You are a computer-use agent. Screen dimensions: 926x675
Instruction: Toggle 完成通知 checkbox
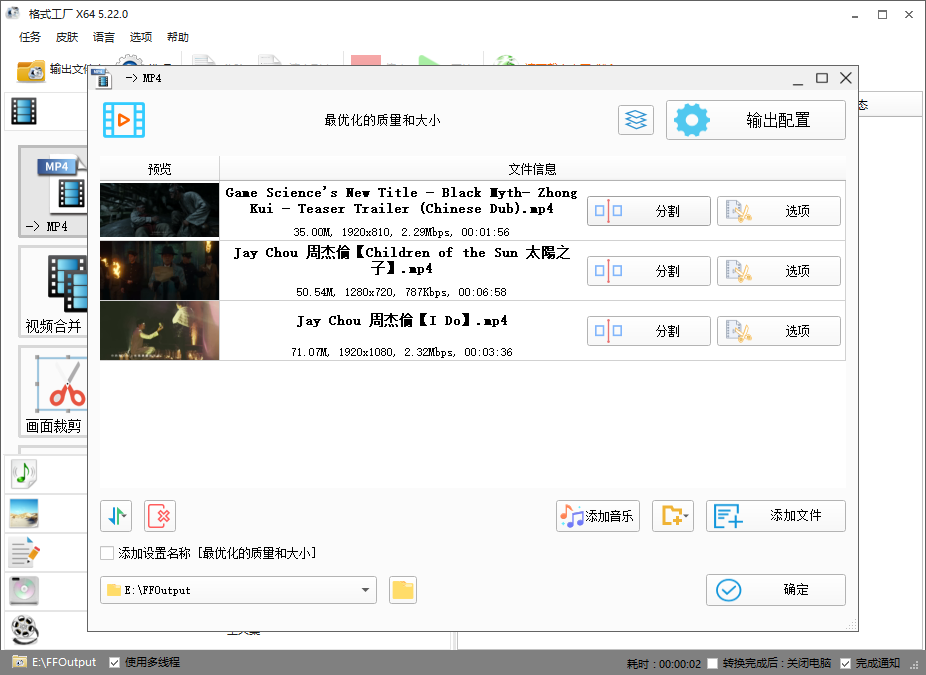(846, 663)
